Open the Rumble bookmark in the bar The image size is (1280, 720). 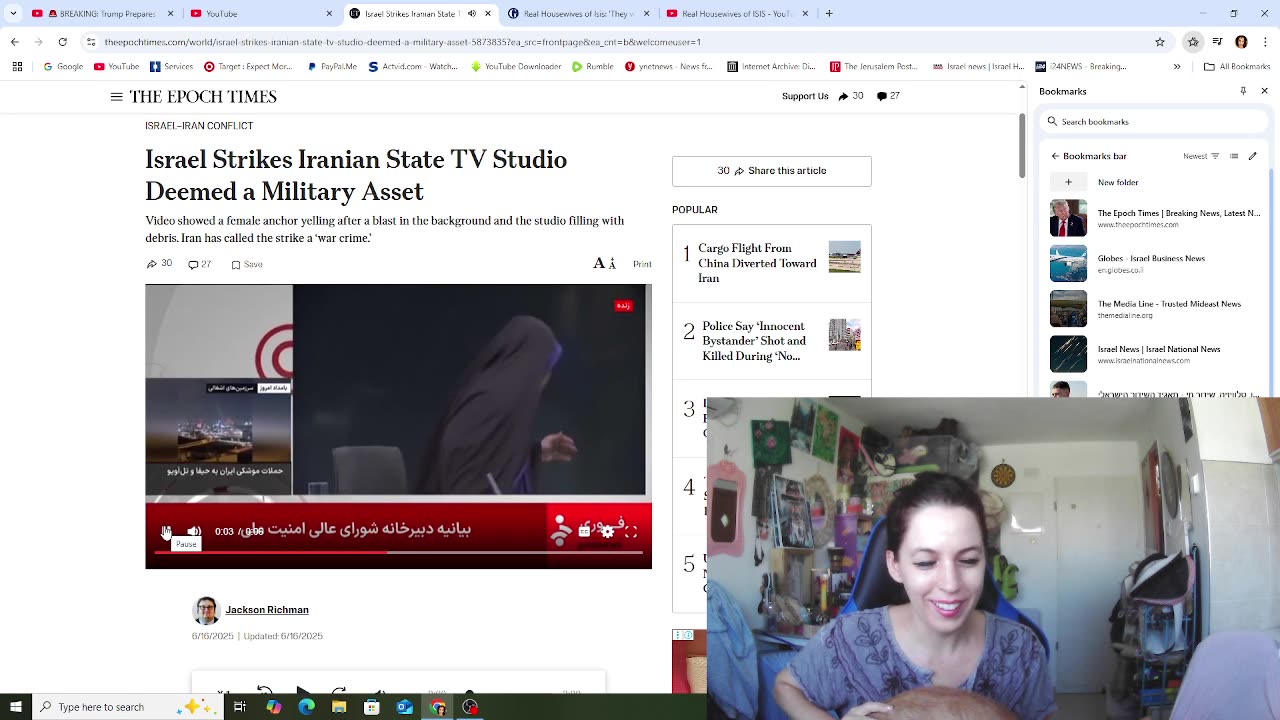coord(592,67)
